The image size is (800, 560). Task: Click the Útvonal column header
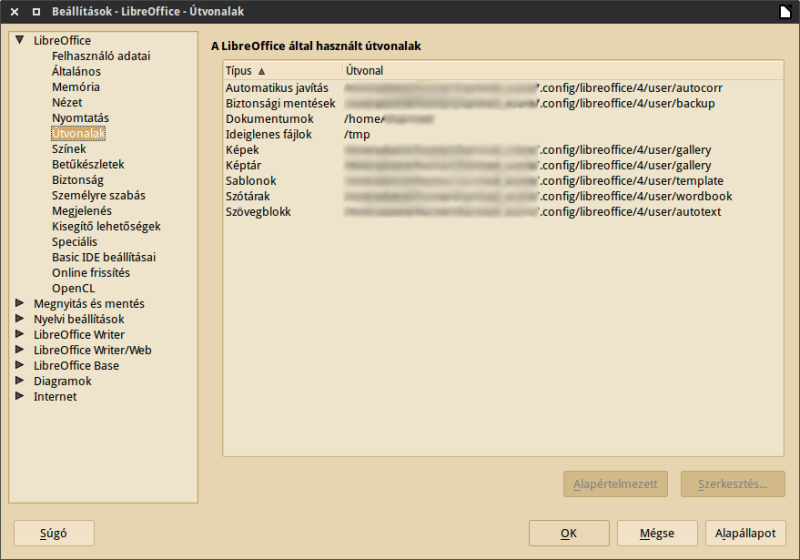click(563, 71)
